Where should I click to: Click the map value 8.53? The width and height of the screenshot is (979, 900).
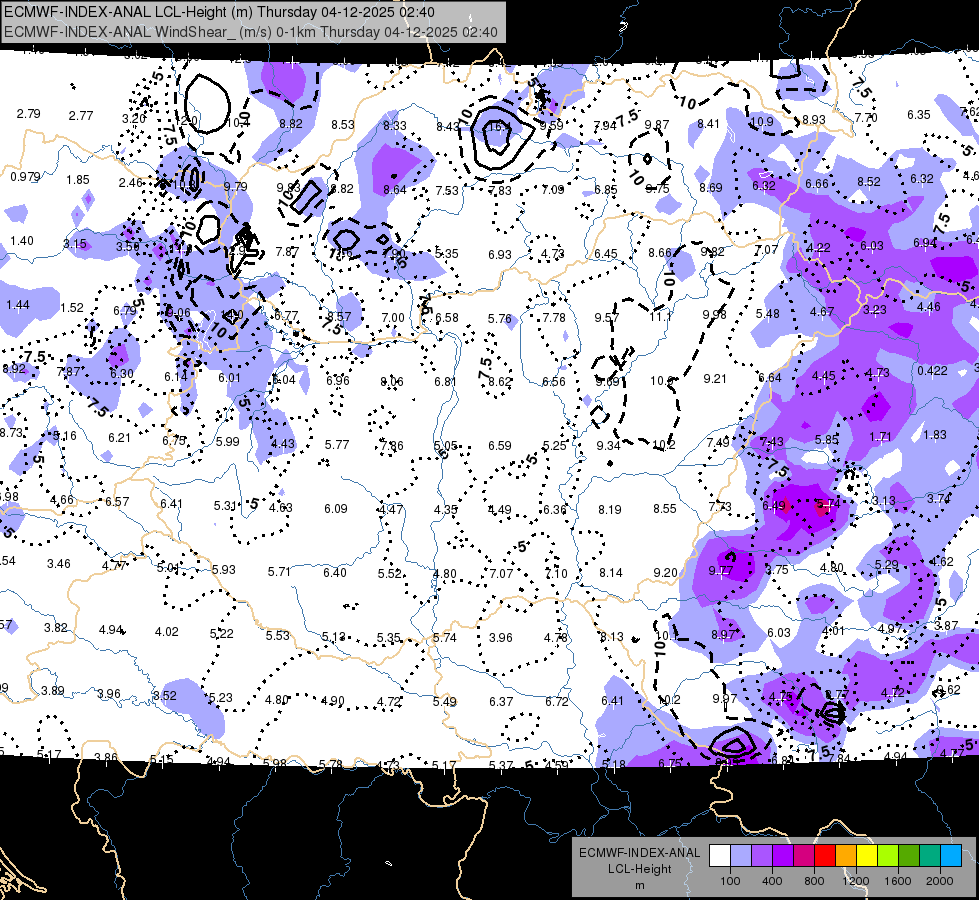click(343, 125)
